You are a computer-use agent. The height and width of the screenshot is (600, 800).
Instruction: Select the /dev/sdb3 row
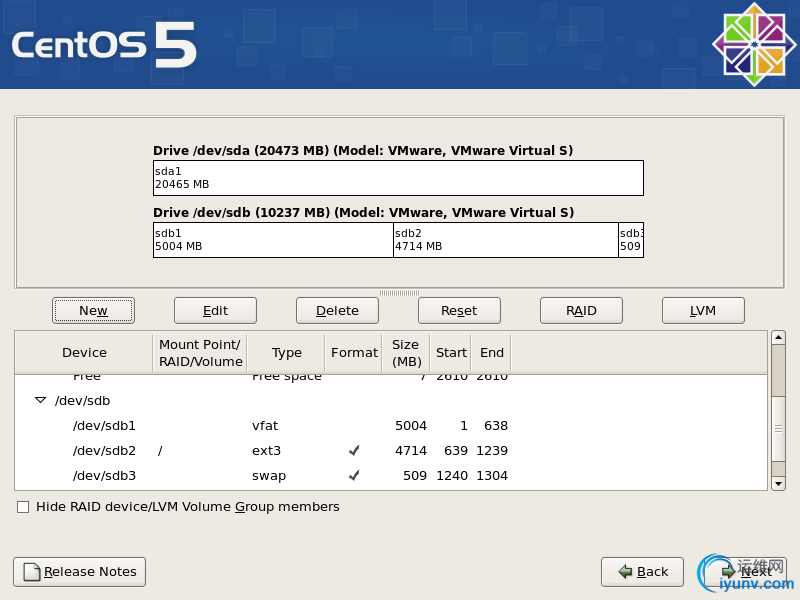pyautogui.click(x=391, y=476)
